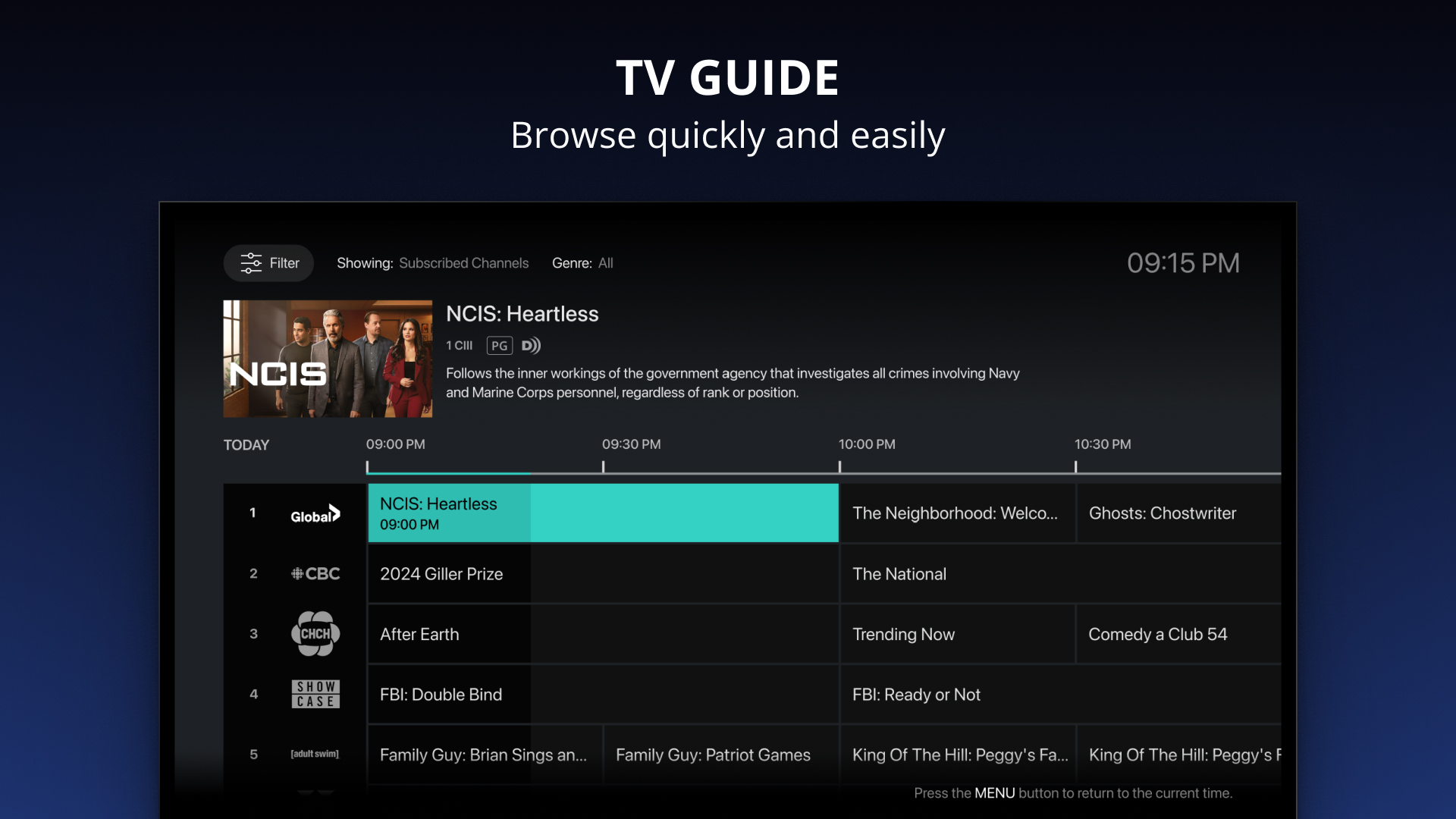Click the filter sliders icon
This screenshot has height=819, width=1456.
point(251,263)
